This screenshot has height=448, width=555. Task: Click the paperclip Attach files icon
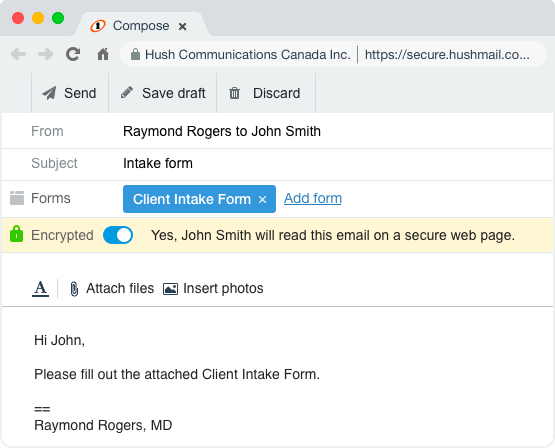(x=74, y=289)
